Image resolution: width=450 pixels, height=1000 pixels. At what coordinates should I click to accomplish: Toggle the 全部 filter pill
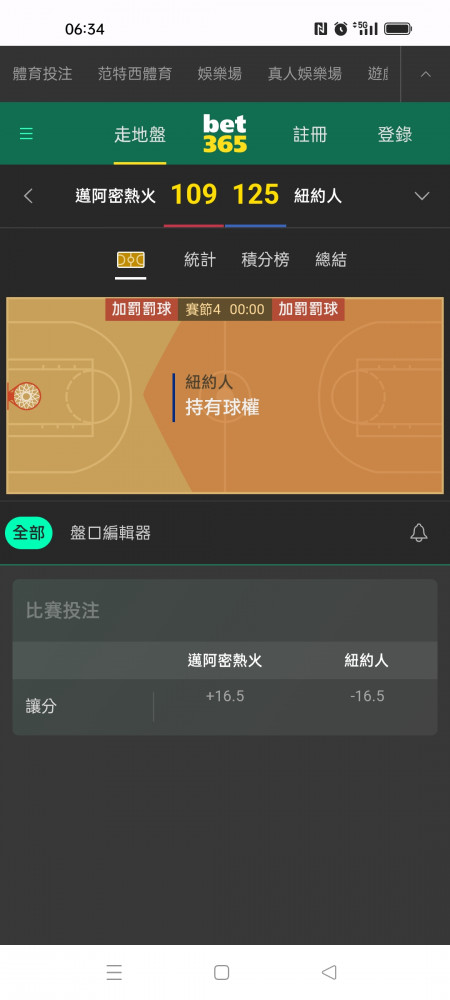click(x=29, y=533)
